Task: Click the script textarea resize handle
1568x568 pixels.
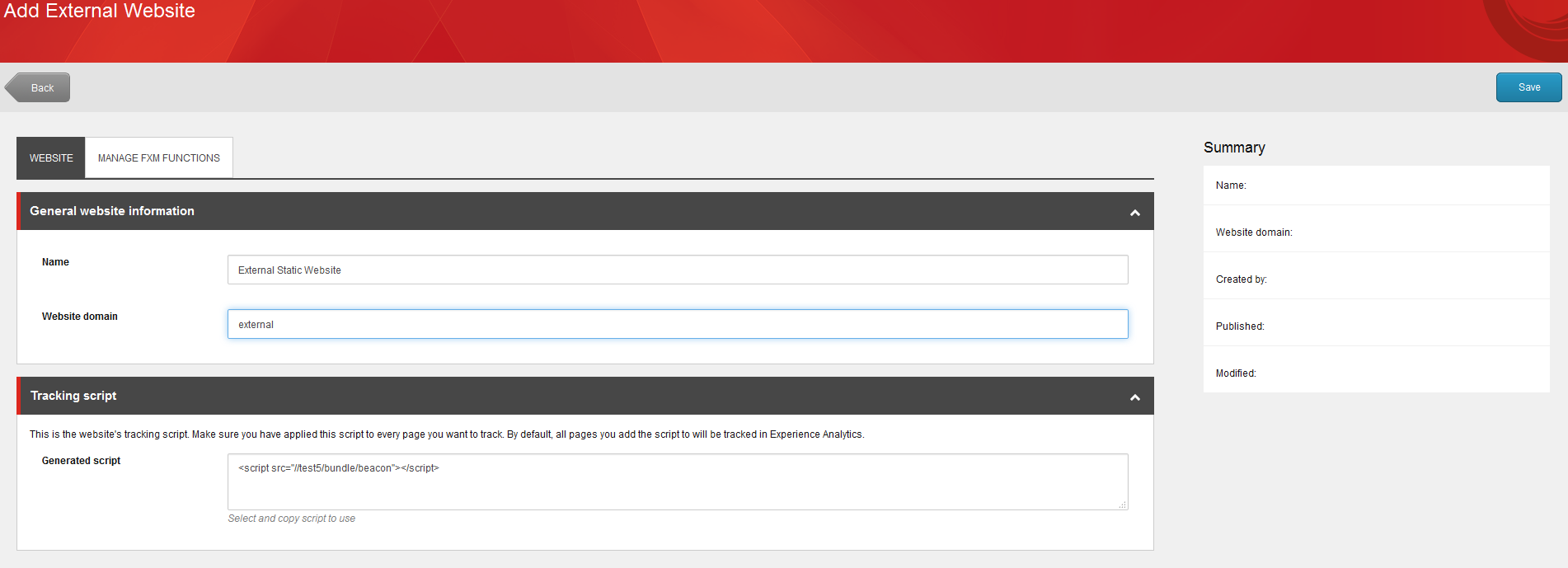Action: (x=1123, y=505)
